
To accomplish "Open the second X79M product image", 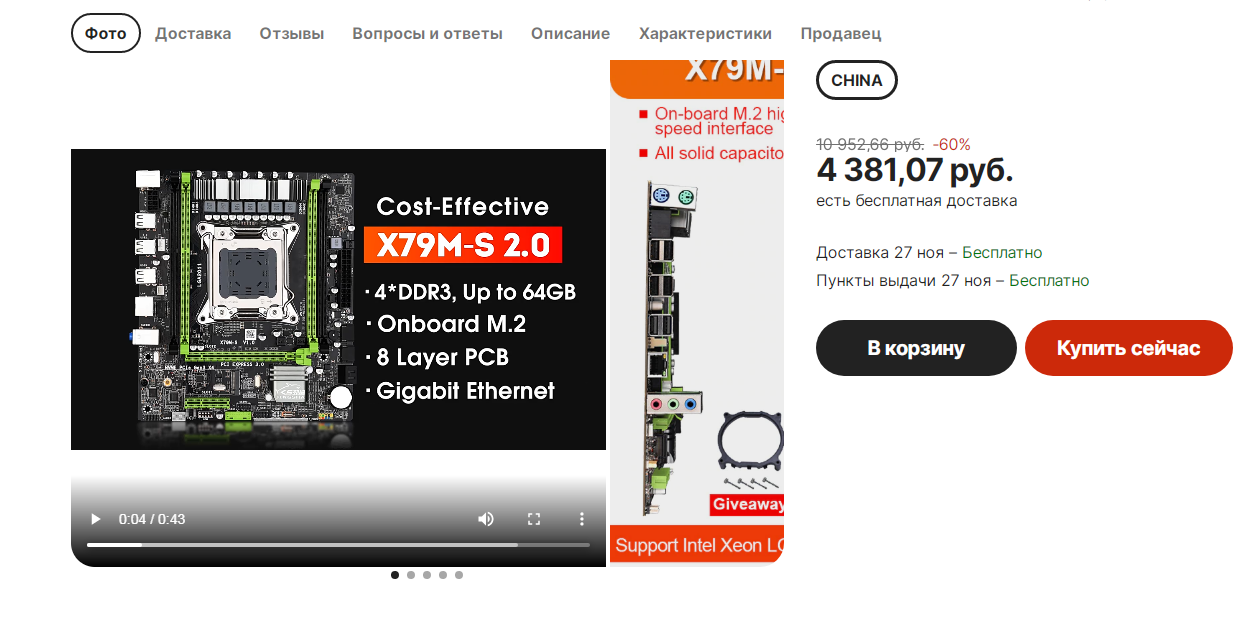I will click(x=697, y=312).
